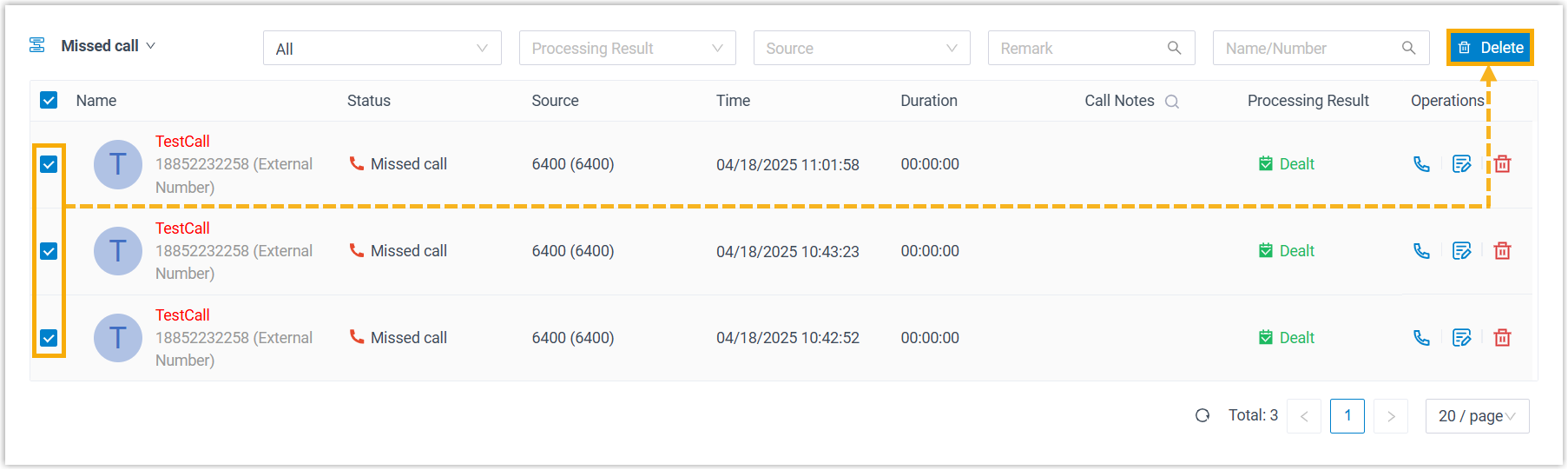Click the call-back phone icon for the 11:01:58 call
The image size is (1568, 470).
click(x=1421, y=164)
